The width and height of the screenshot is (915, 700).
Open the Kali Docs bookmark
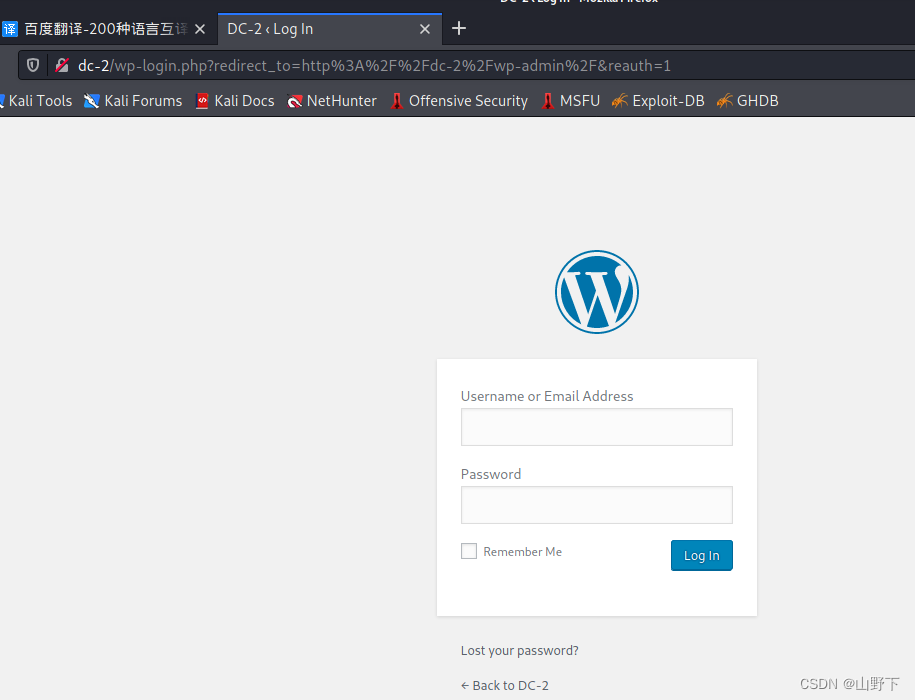click(235, 101)
